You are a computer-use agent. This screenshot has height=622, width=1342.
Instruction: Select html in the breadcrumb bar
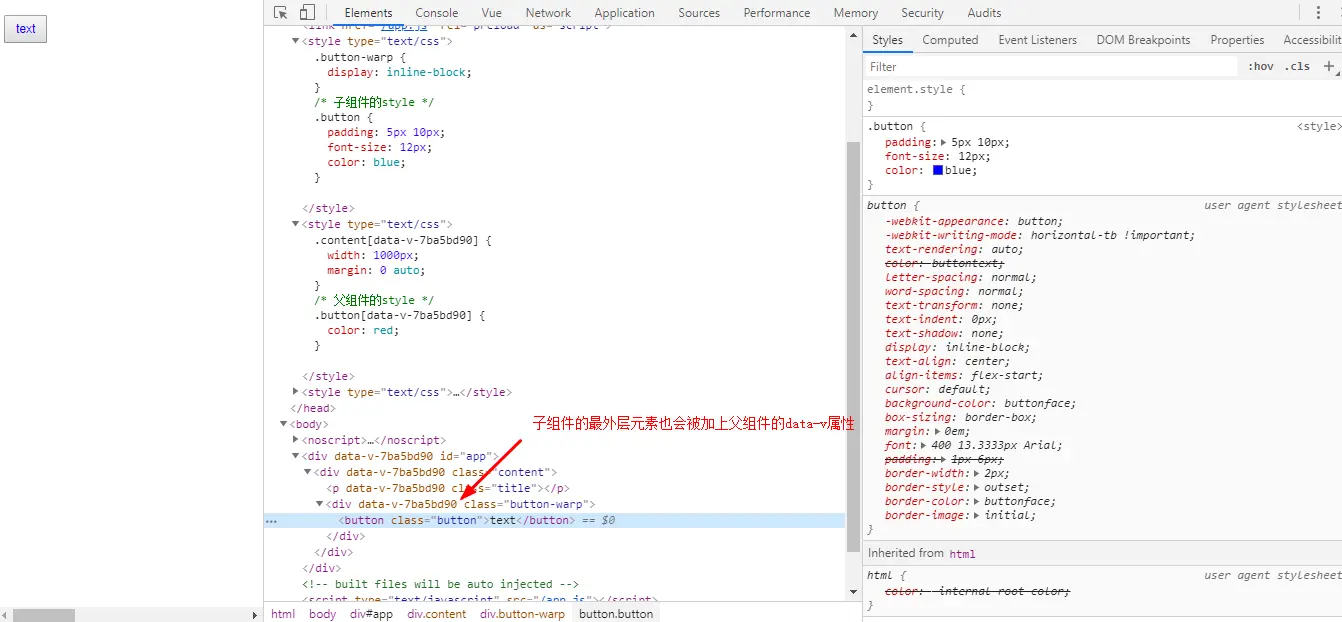283,614
